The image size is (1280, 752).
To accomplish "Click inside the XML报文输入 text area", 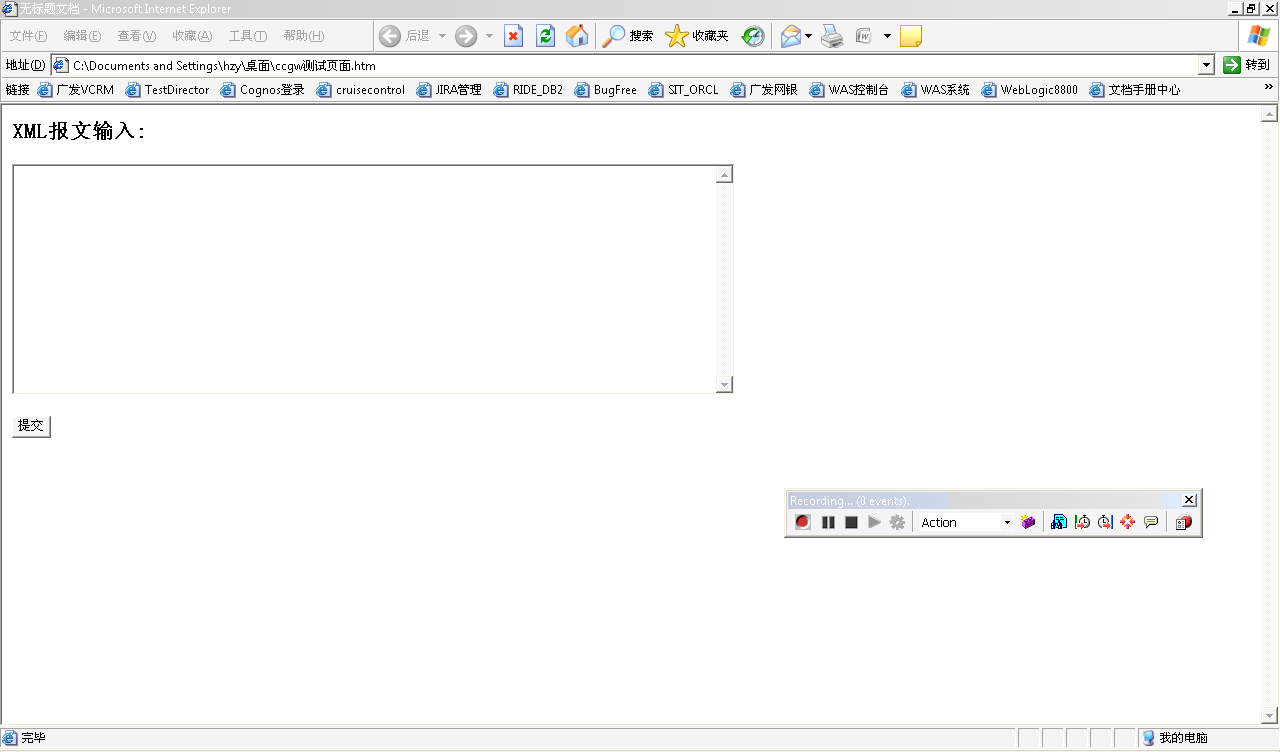I will pos(364,279).
